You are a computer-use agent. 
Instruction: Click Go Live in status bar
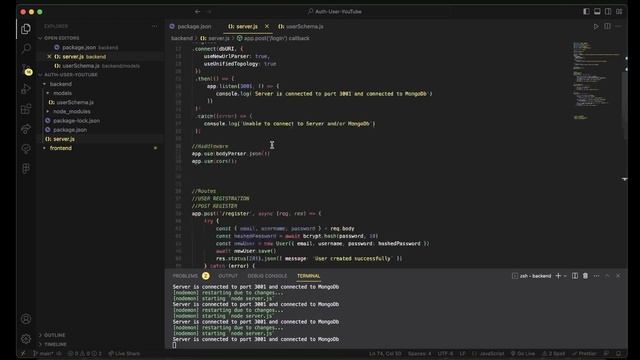pyautogui.click(x=523, y=353)
